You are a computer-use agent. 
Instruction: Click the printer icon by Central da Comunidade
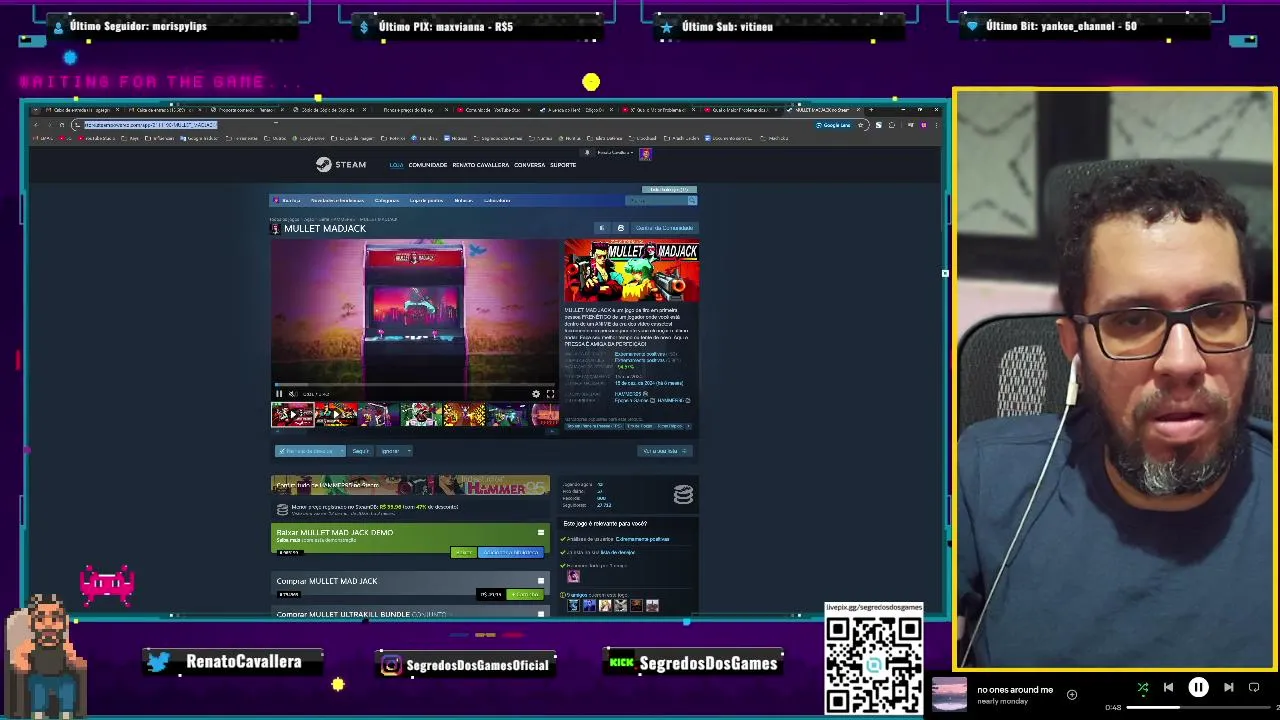pos(620,228)
